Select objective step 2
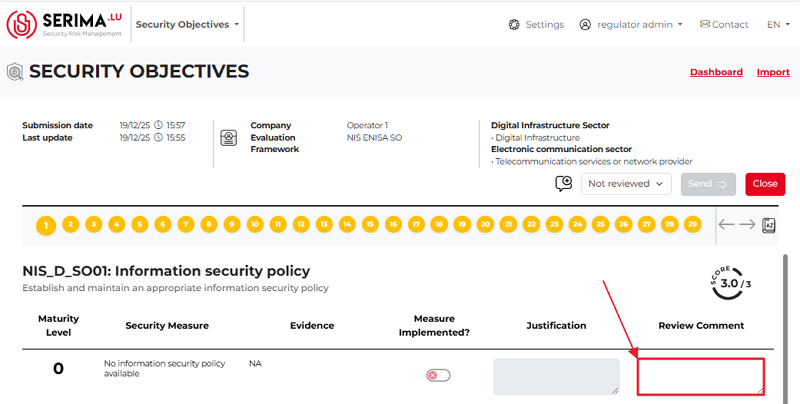This screenshot has width=800, height=404. [70, 224]
